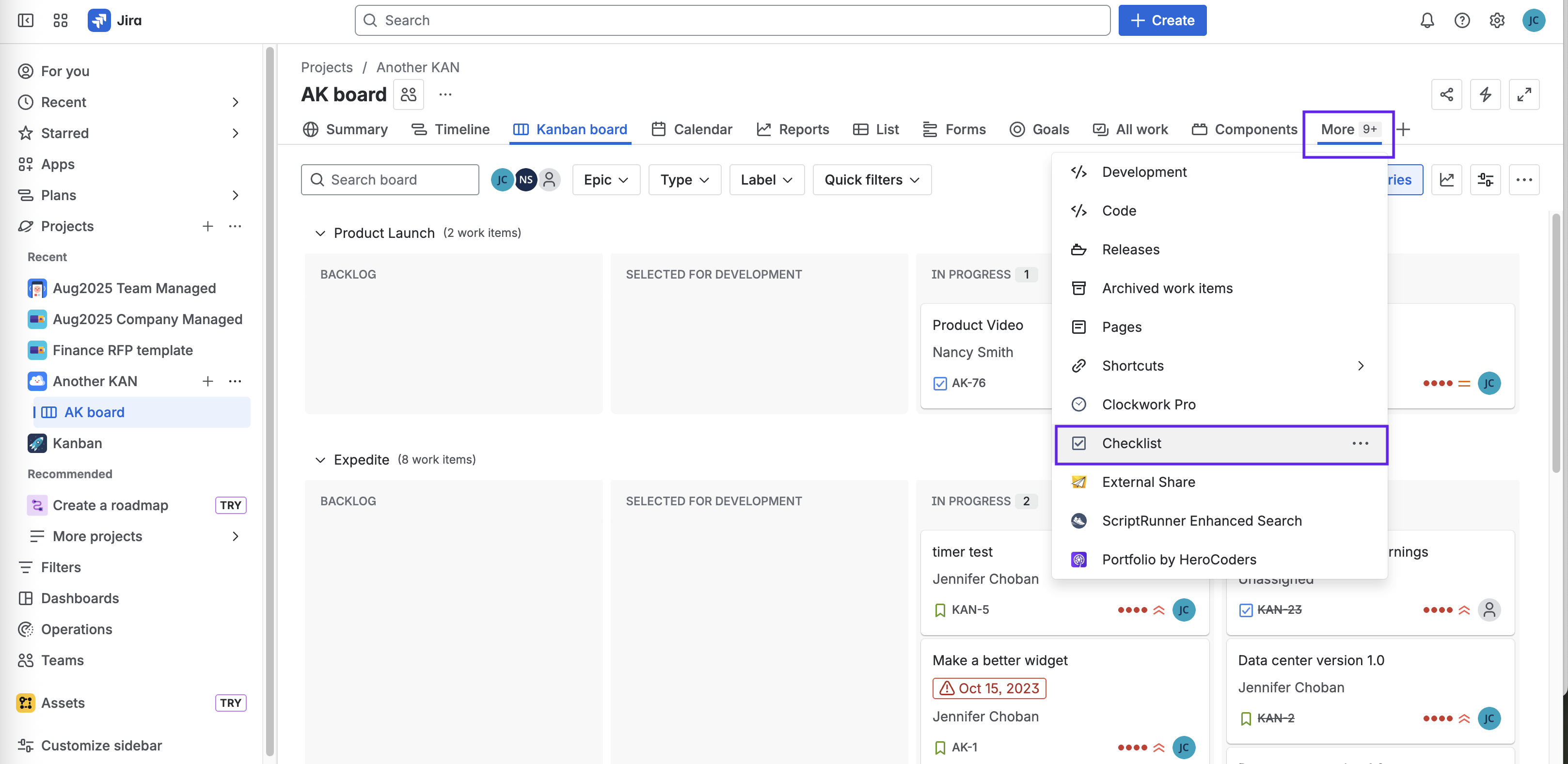The image size is (1568, 764).
Task: Select Checklist from the More menu
Action: 1132,443
